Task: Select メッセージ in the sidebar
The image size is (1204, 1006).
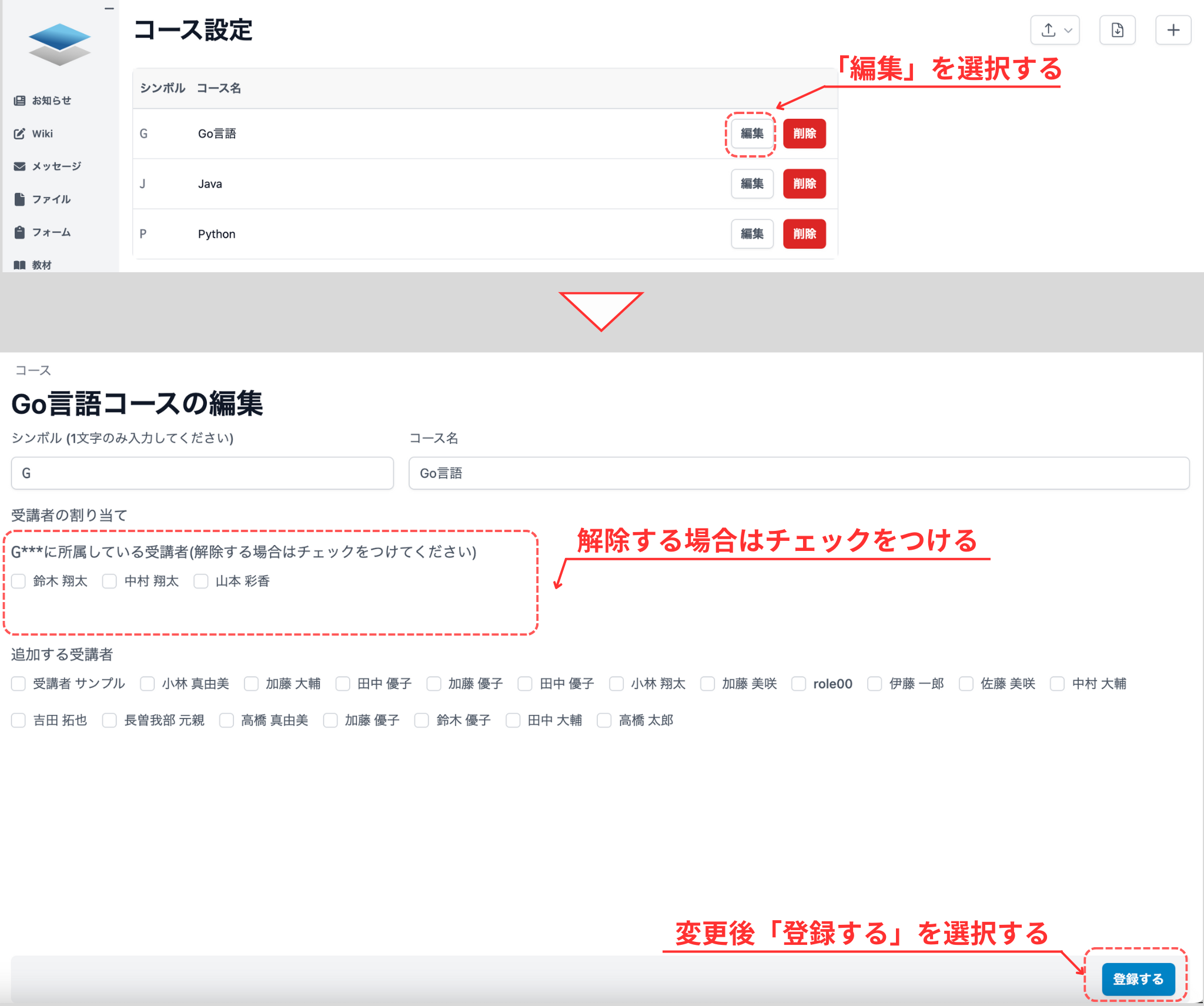Action: 57,166
